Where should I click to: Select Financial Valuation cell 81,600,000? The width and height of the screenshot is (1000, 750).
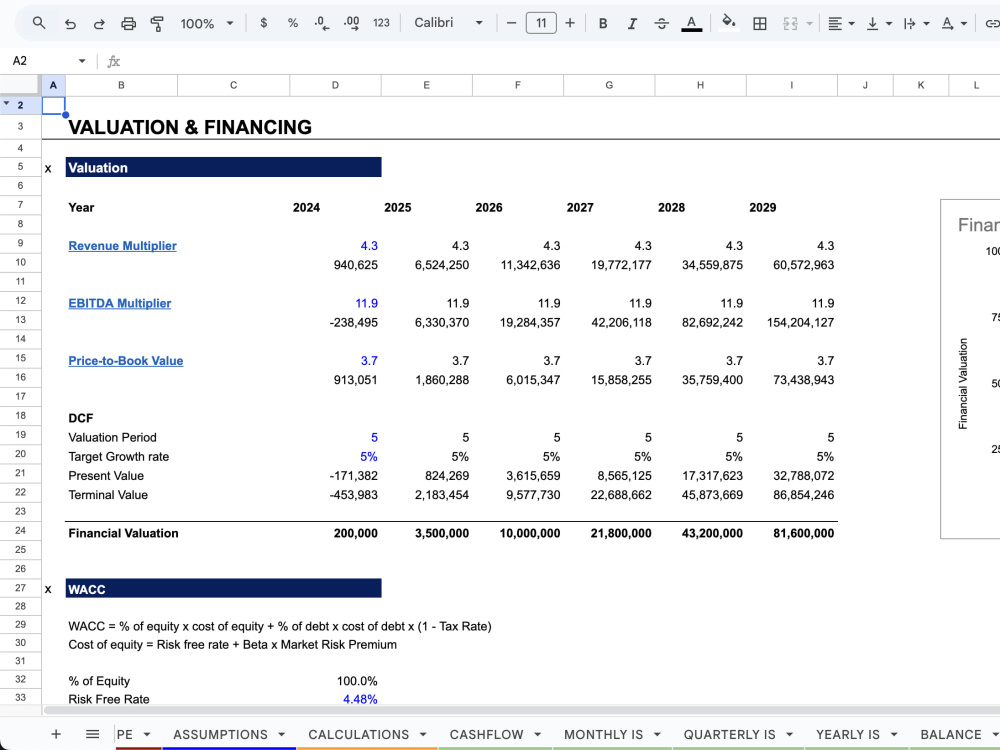click(791, 533)
